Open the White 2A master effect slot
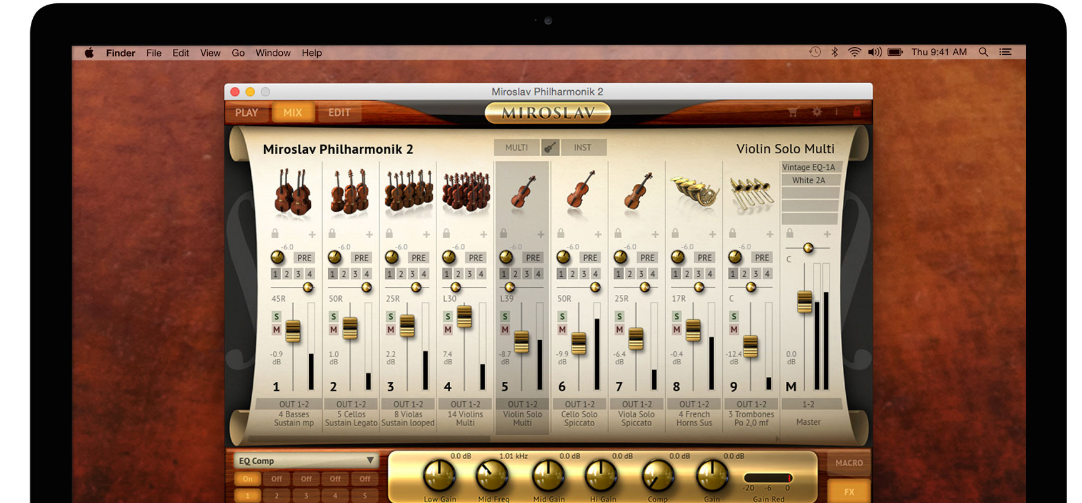Image resolution: width=1082 pixels, height=503 pixels. [x=810, y=180]
